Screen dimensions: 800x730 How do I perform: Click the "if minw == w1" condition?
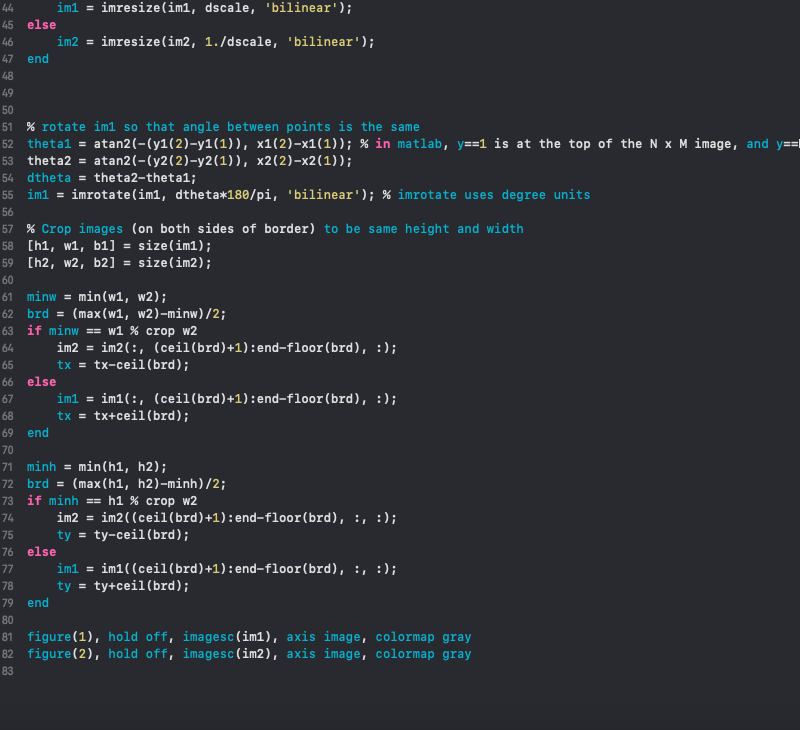point(75,331)
